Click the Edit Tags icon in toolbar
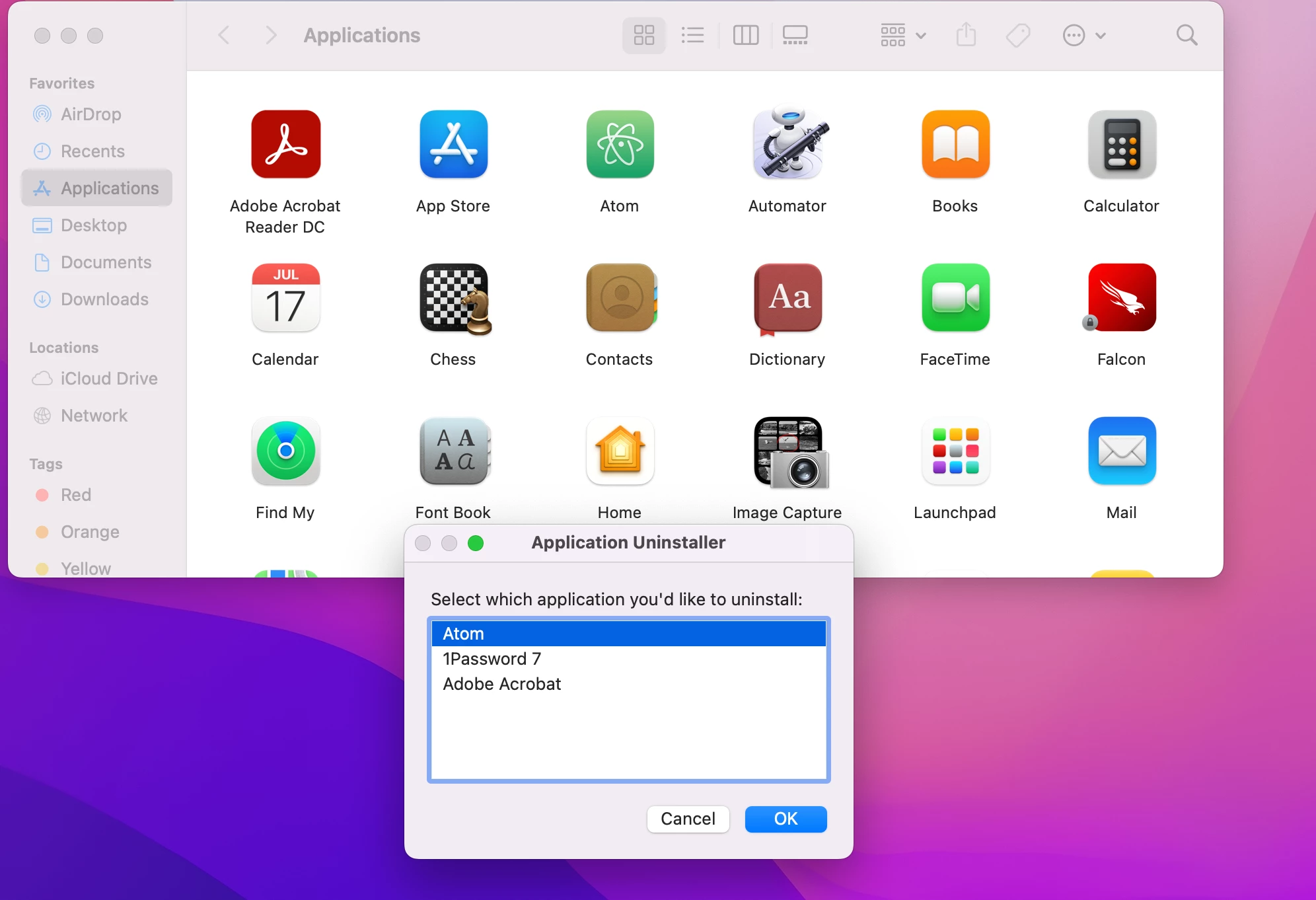1316x900 pixels. (1018, 35)
